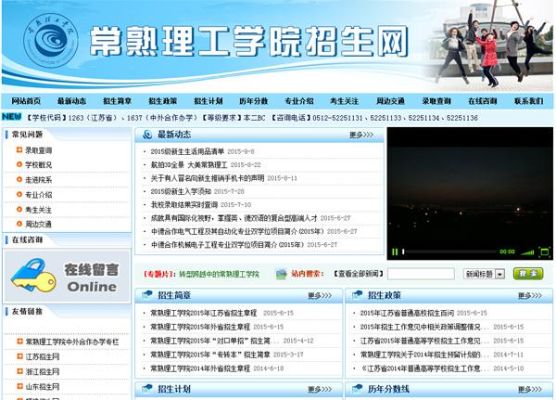
Task: Click 更多>>> in the 最新动态 panel
Action: [x=361, y=135]
